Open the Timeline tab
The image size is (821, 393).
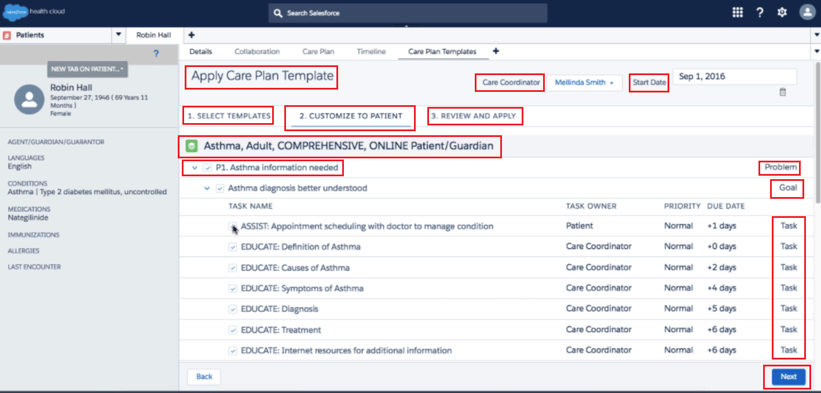tap(371, 51)
